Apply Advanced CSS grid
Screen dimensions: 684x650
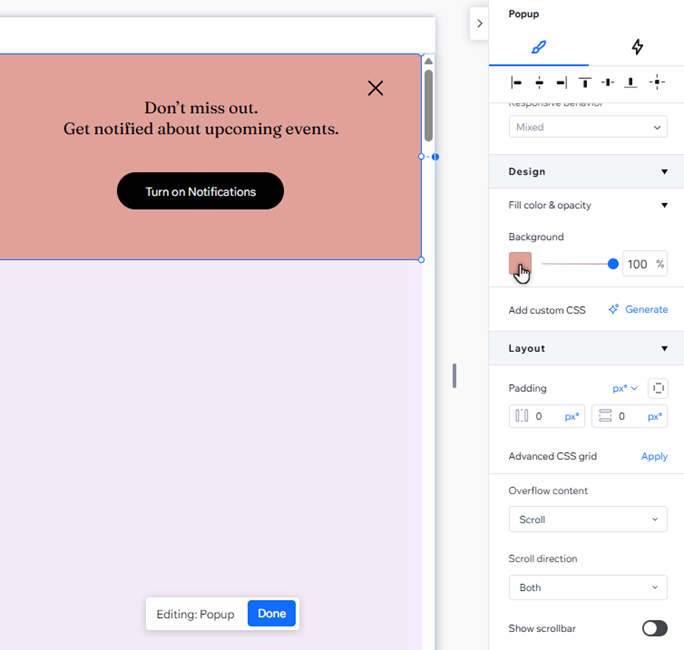coord(654,456)
